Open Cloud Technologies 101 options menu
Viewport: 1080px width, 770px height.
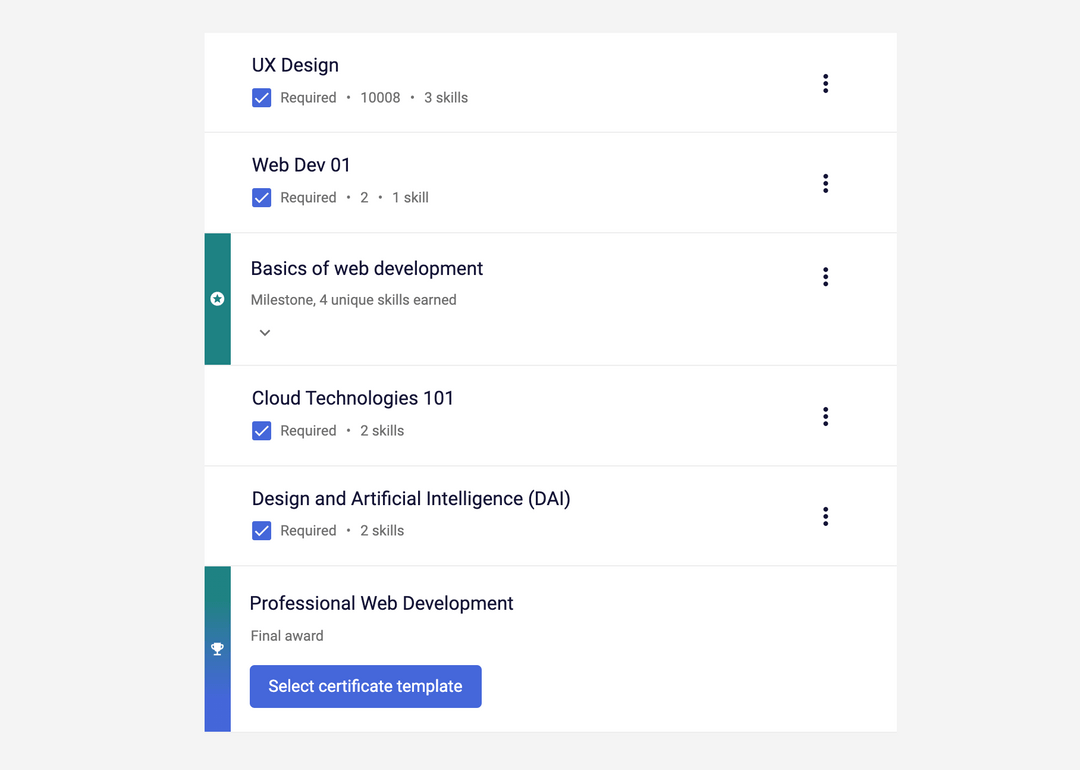point(825,417)
